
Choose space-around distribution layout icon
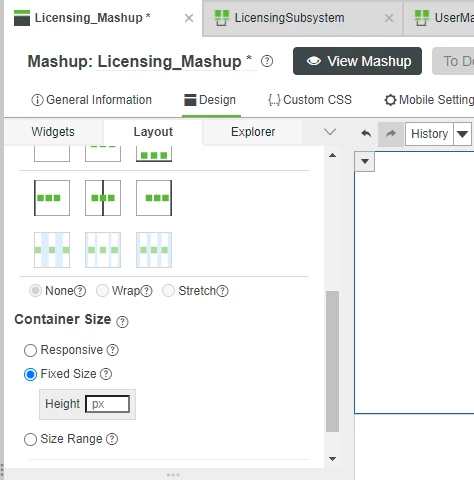(103, 250)
